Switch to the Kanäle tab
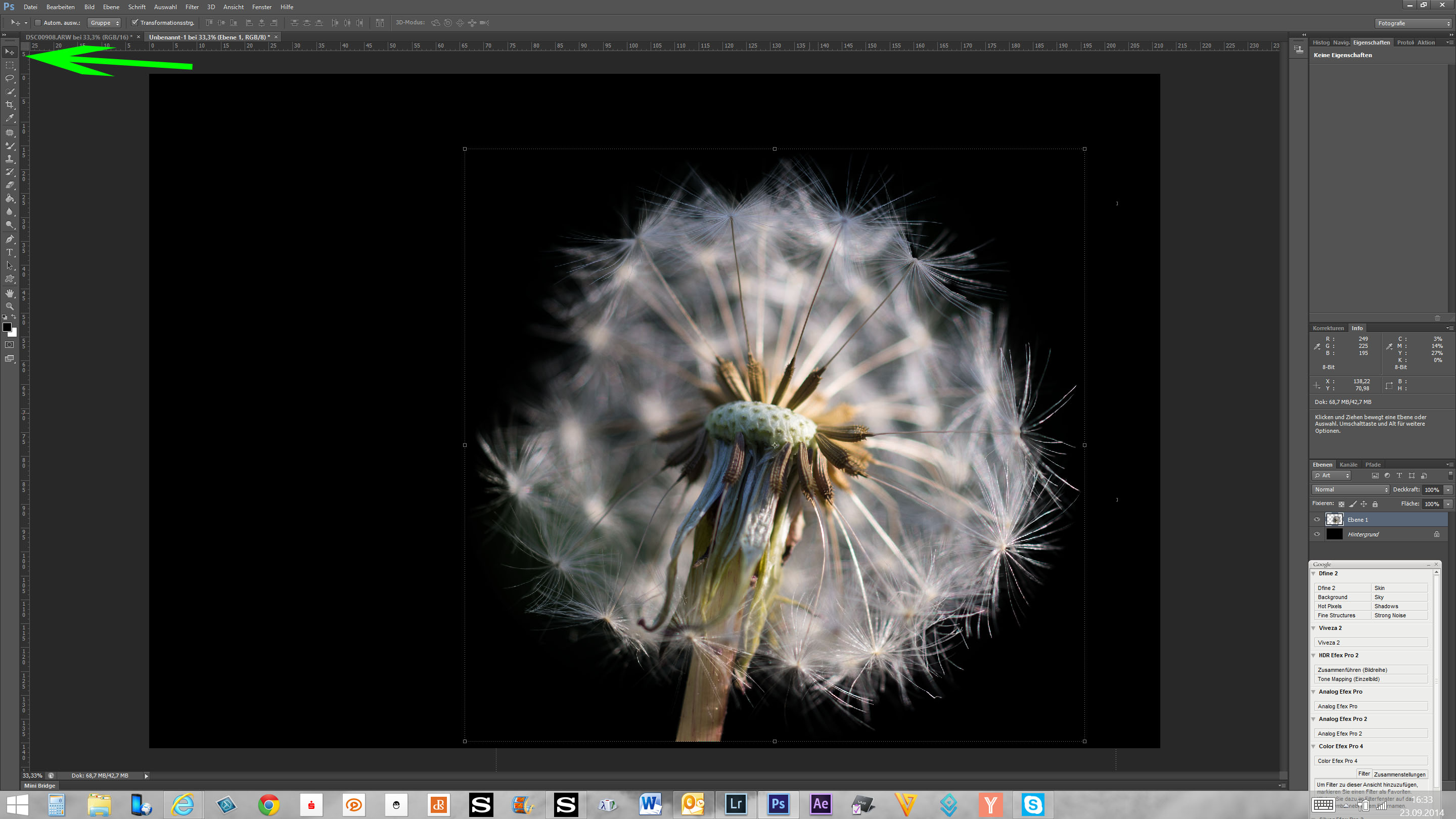The width and height of the screenshot is (1456, 819). click(x=1348, y=465)
